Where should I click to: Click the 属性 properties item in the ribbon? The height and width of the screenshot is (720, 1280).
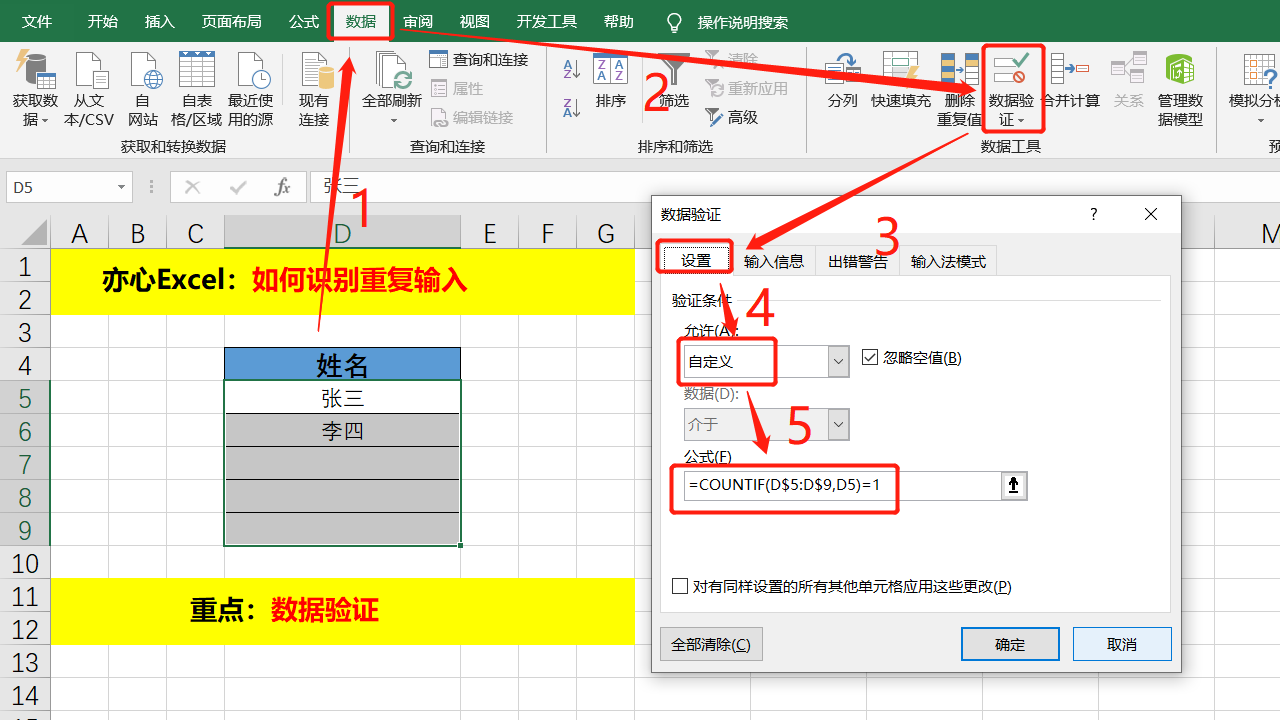click(x=457, y=89)
